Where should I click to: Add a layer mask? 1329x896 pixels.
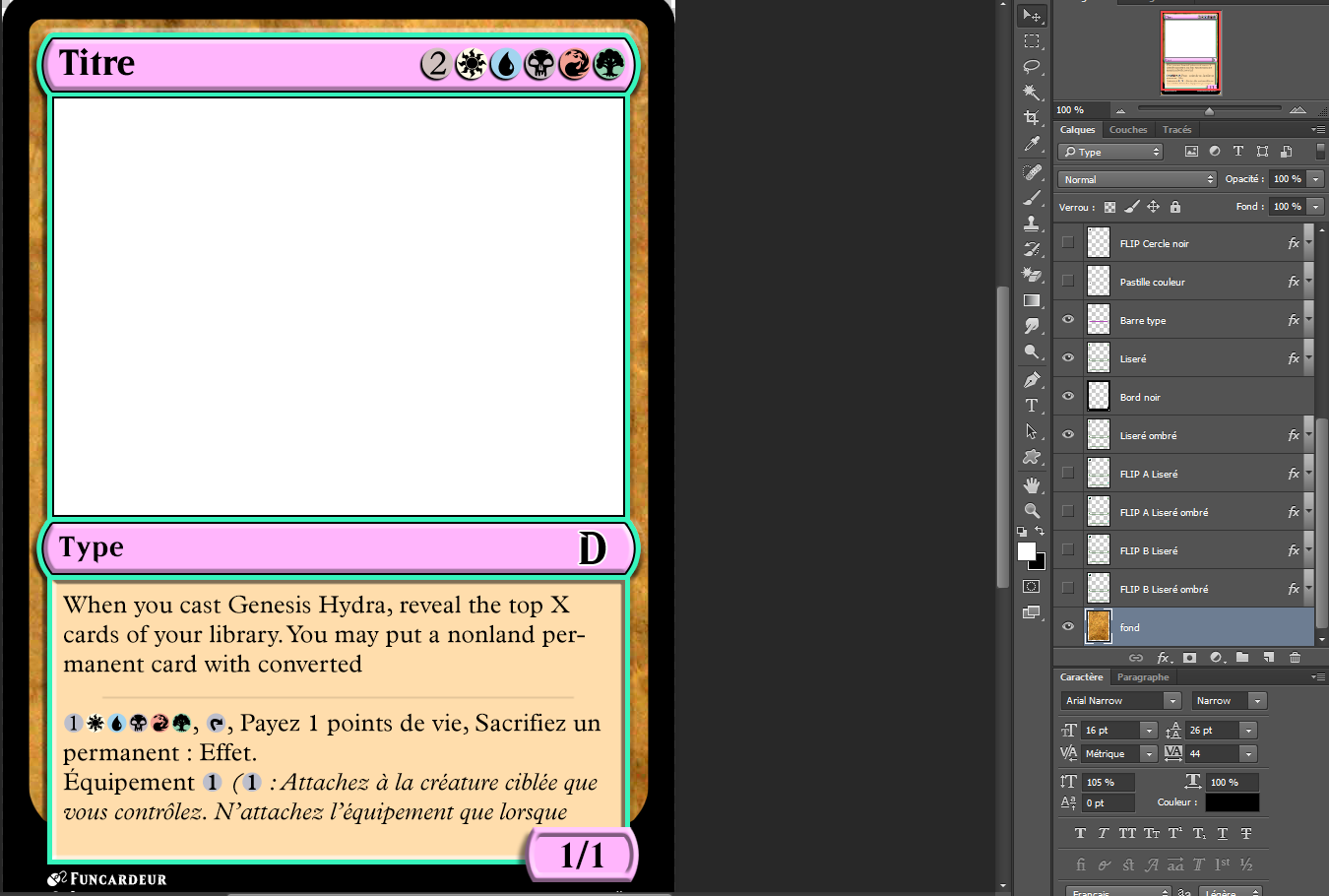(1190, 658)
